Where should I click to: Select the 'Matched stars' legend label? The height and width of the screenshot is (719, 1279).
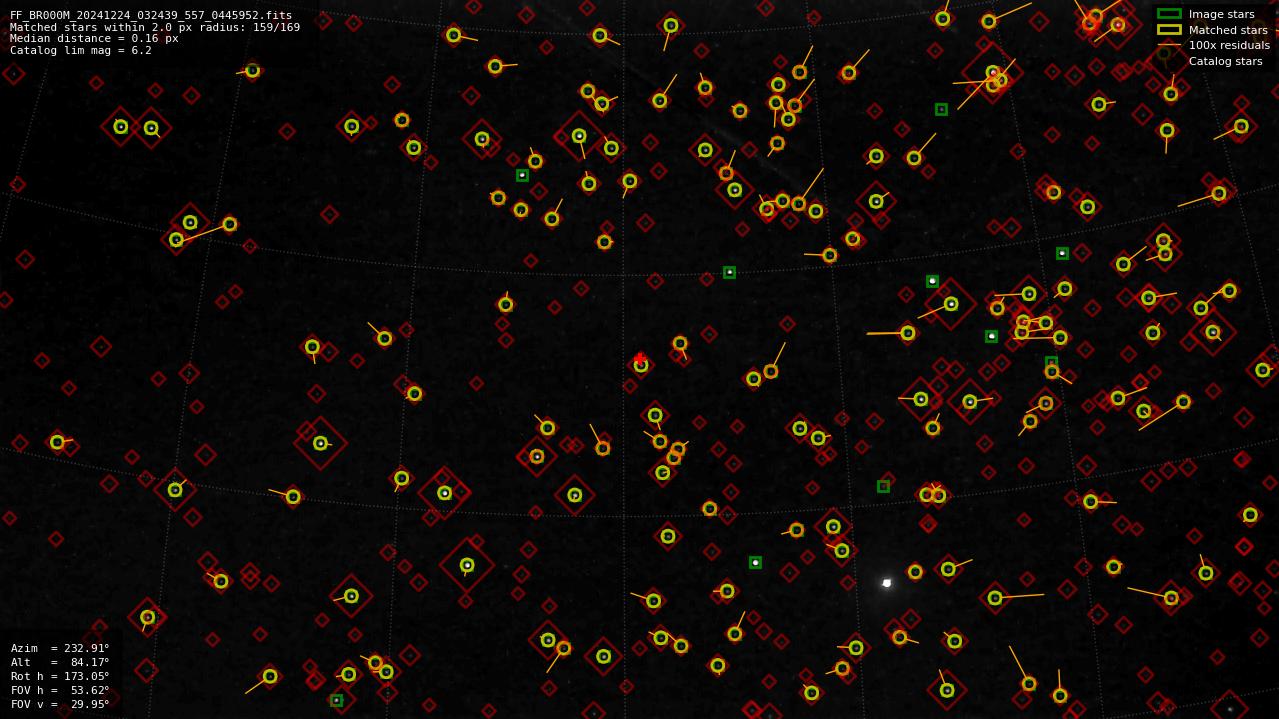click(1228, 30)
